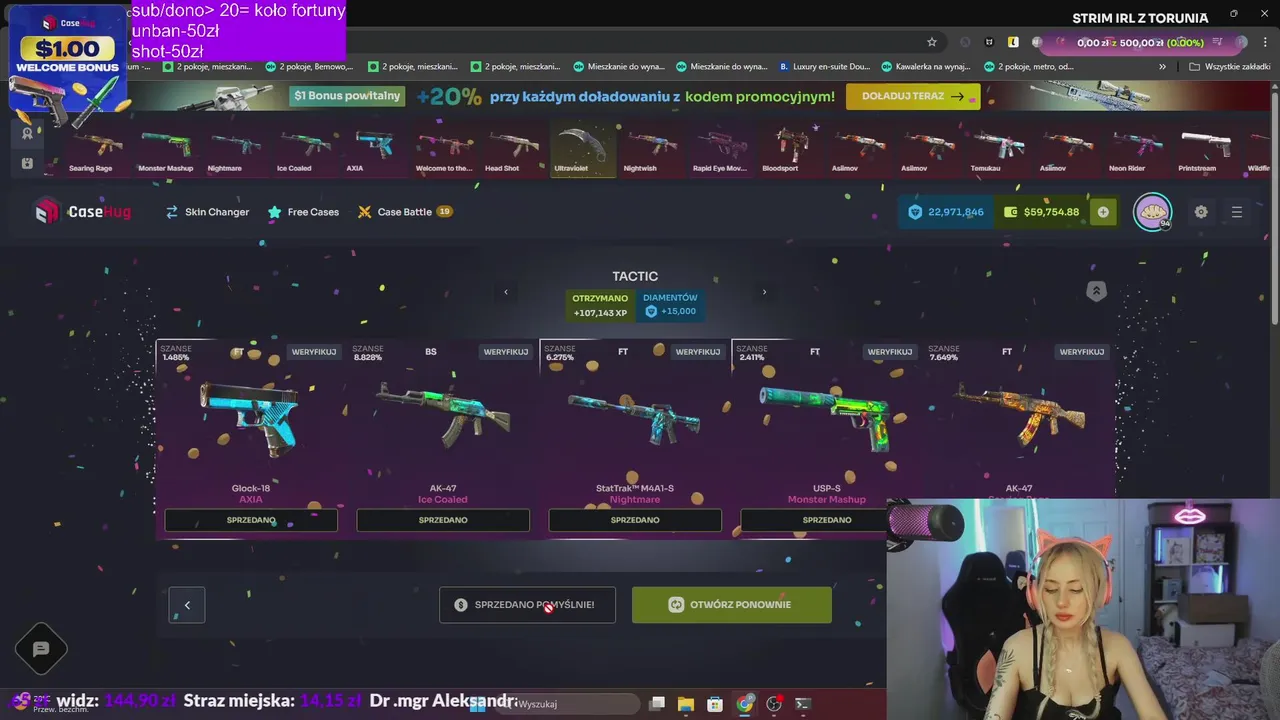This screenshot has width=1280, height=720.
Task: Select the Monster Mashup live drop
Action: (165, 150)
